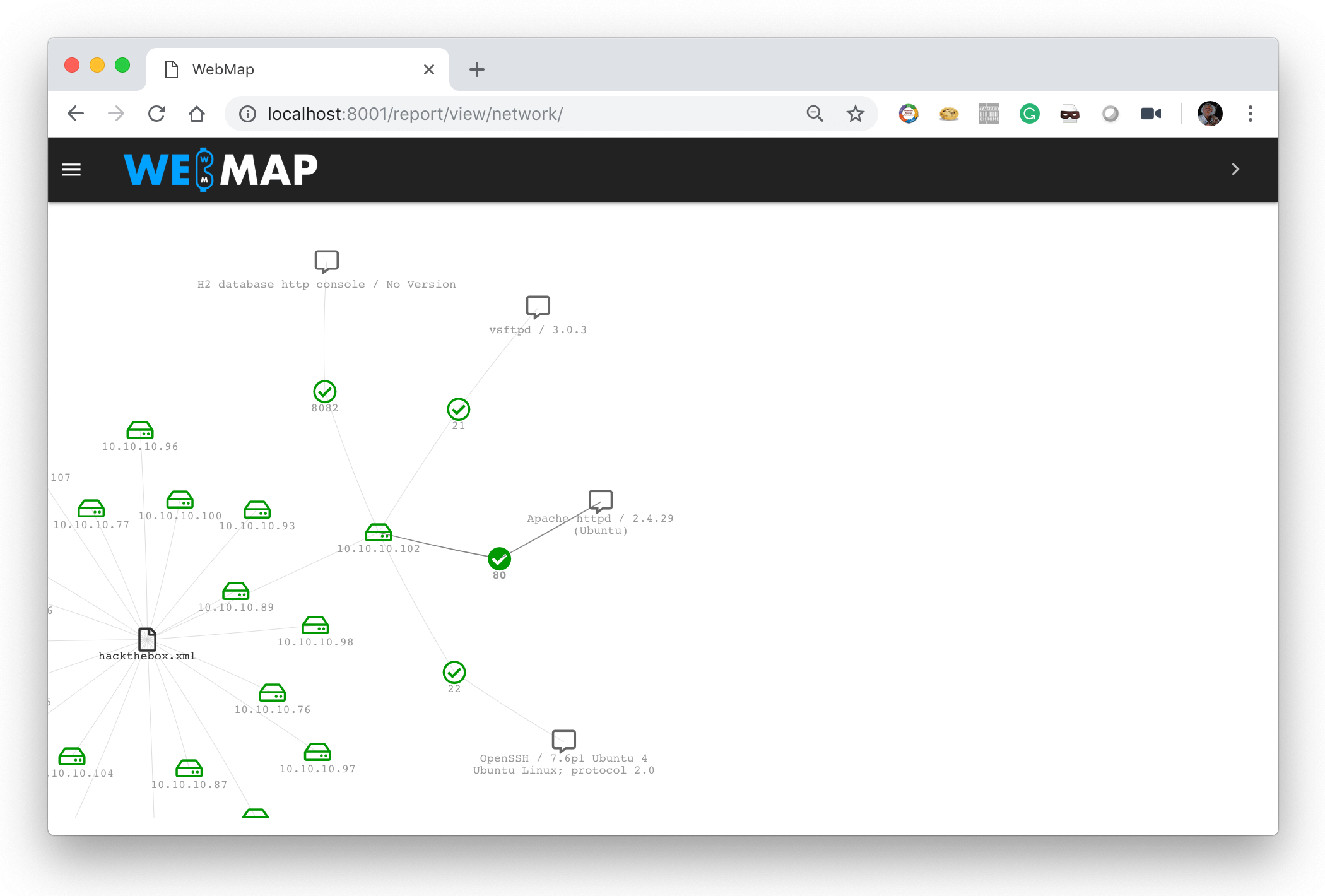Screen dimensions: 1325x896
Task: Click the host icon for 10.10.10.102
Action: coord(379,532)
